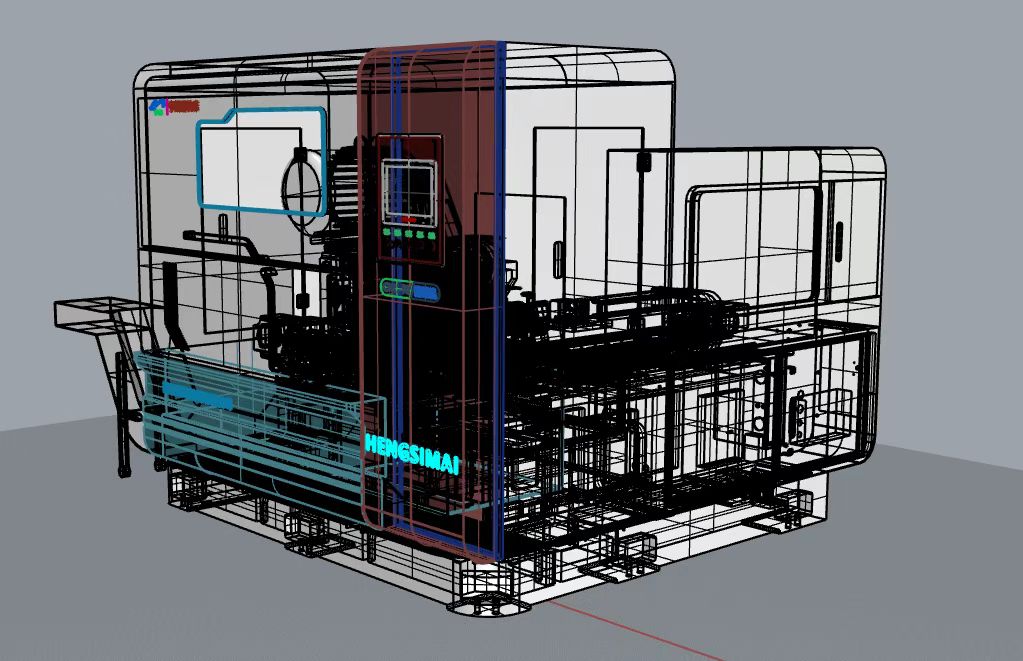
Task: Select the company logo in the top-left corner
Action: (x=173, y=106)
